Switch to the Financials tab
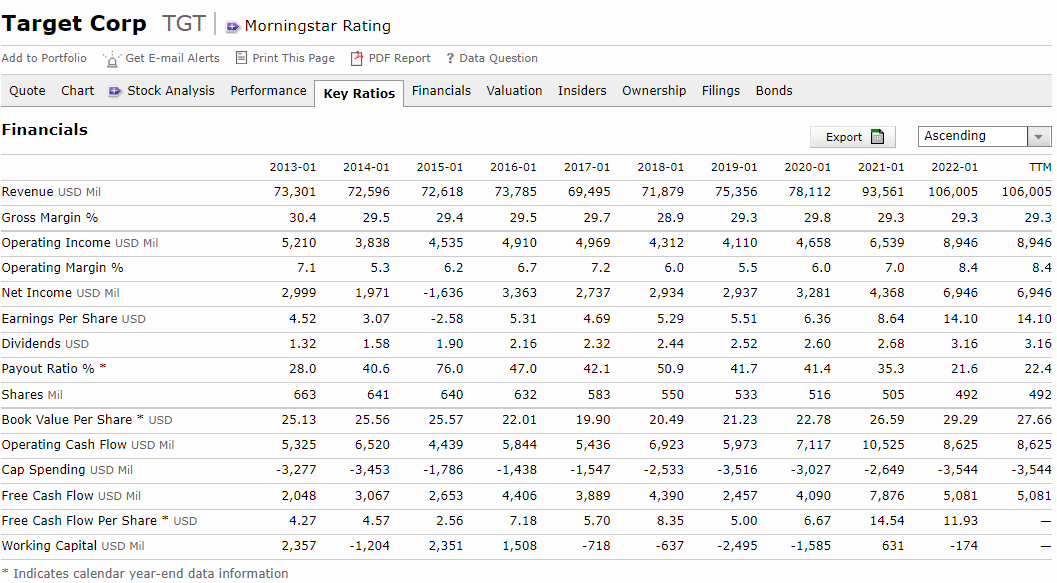The width and height of the screenshot is (1057, 583). click(441, 91)
